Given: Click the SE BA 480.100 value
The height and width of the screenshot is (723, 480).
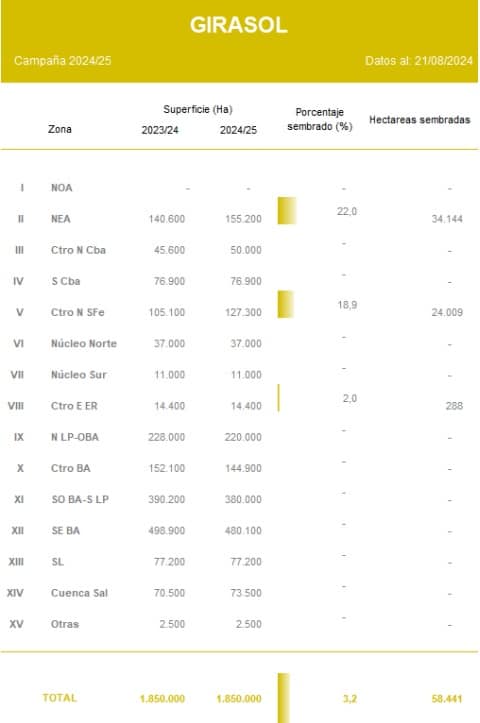Looking at the screenshot, I should (243, 530).
